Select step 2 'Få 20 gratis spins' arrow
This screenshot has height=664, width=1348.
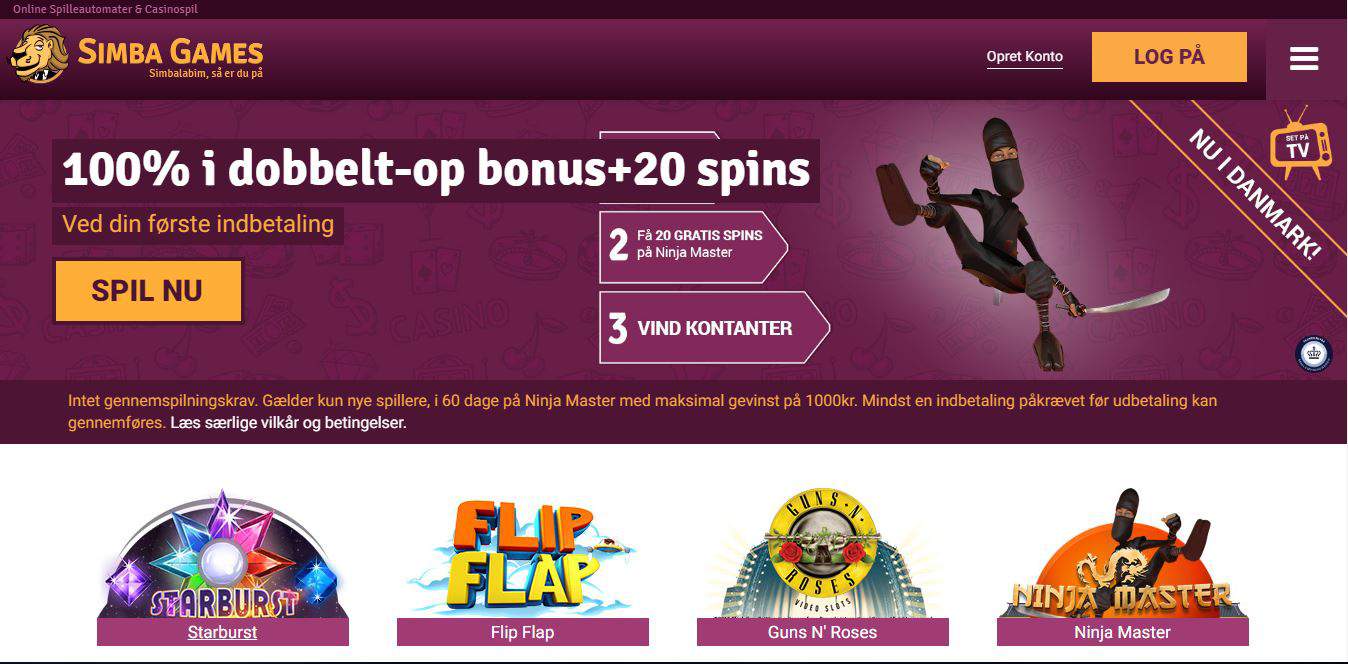click(693, 245)
